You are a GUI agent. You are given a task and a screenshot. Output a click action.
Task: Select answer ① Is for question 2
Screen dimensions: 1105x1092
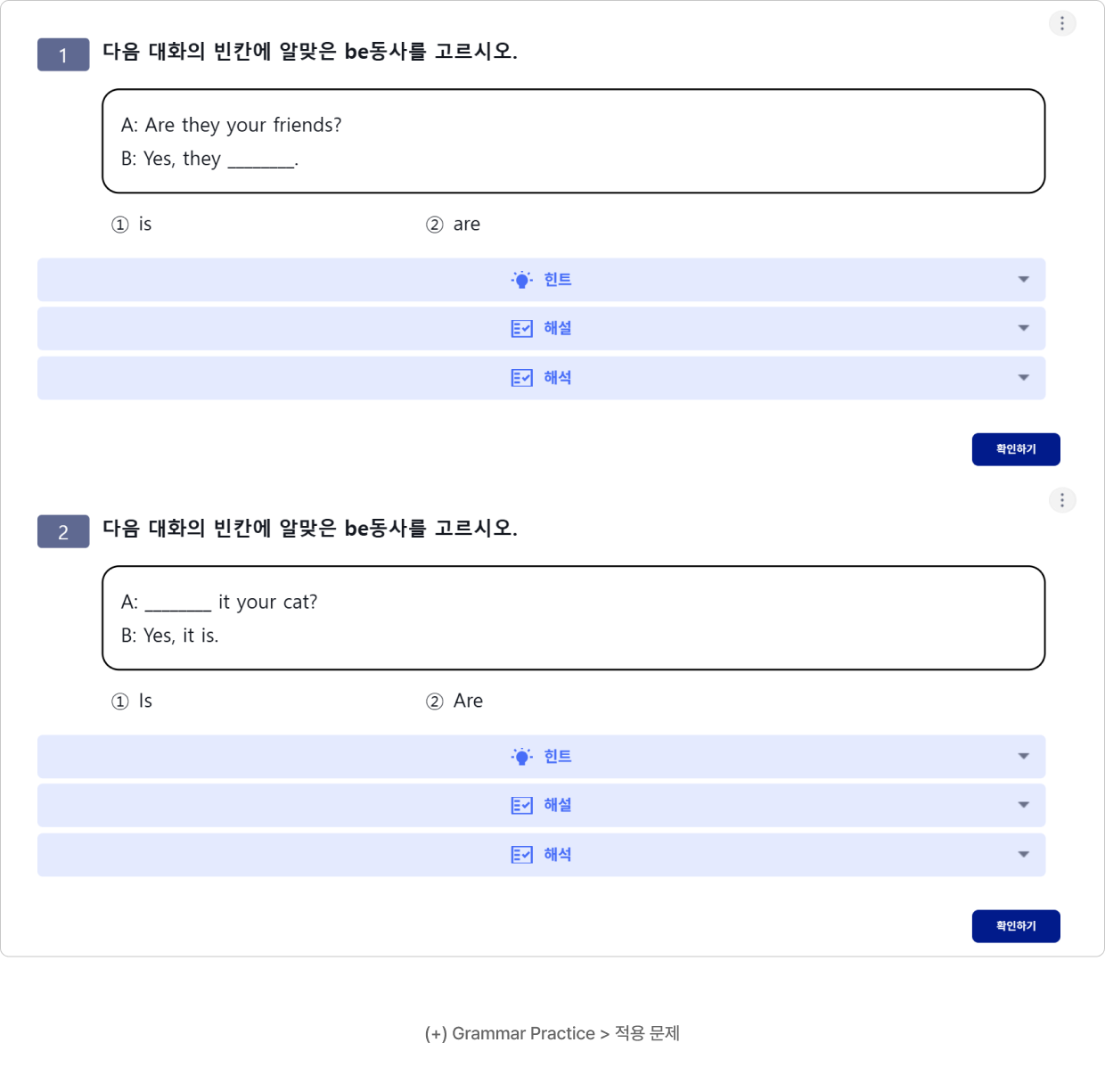pyautogui.click(x=132, y=702)
